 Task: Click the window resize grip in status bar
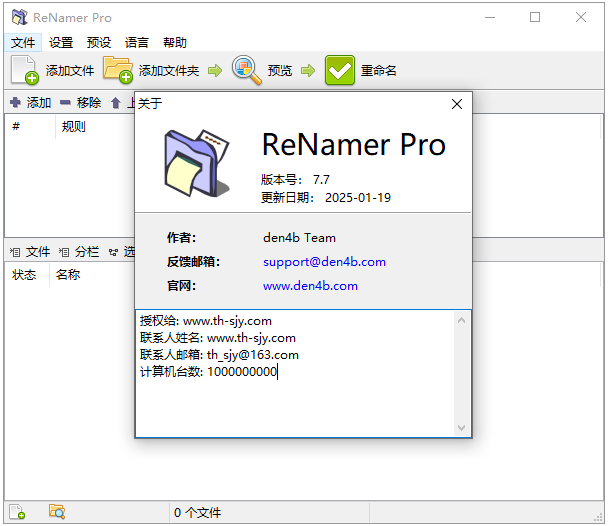[599, 517]
